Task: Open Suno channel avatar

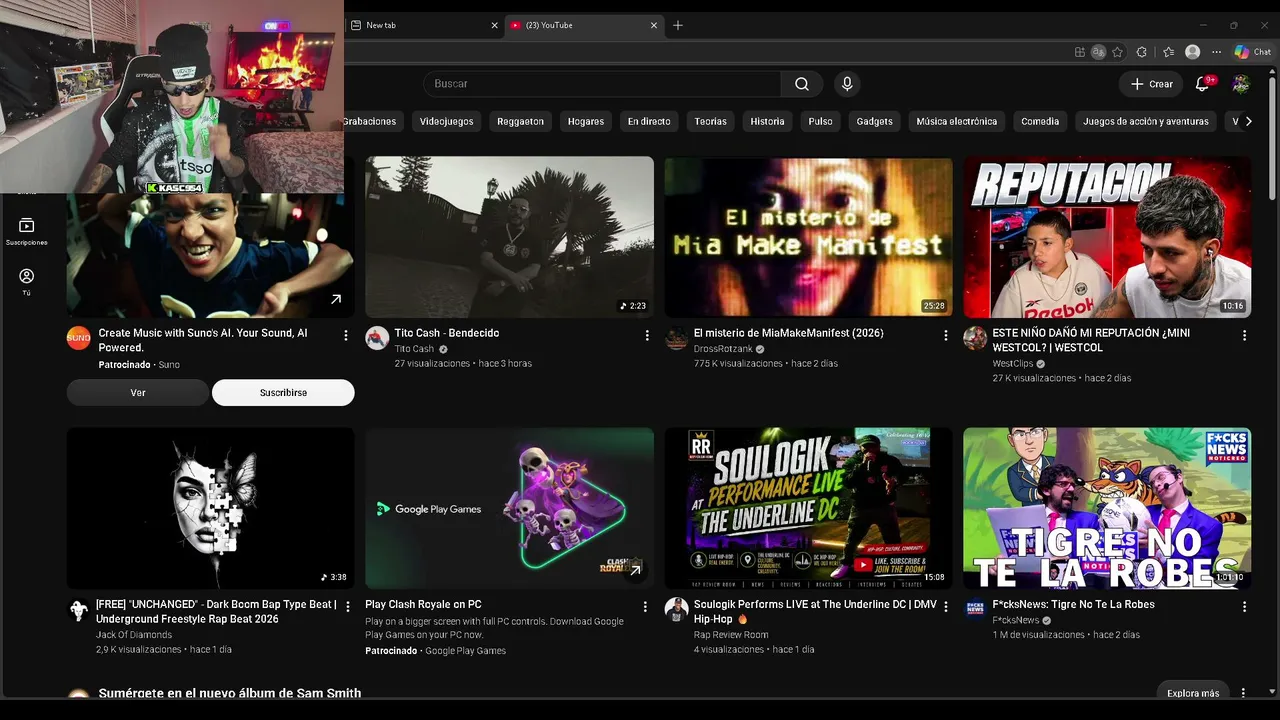Action: coord(79,338)
